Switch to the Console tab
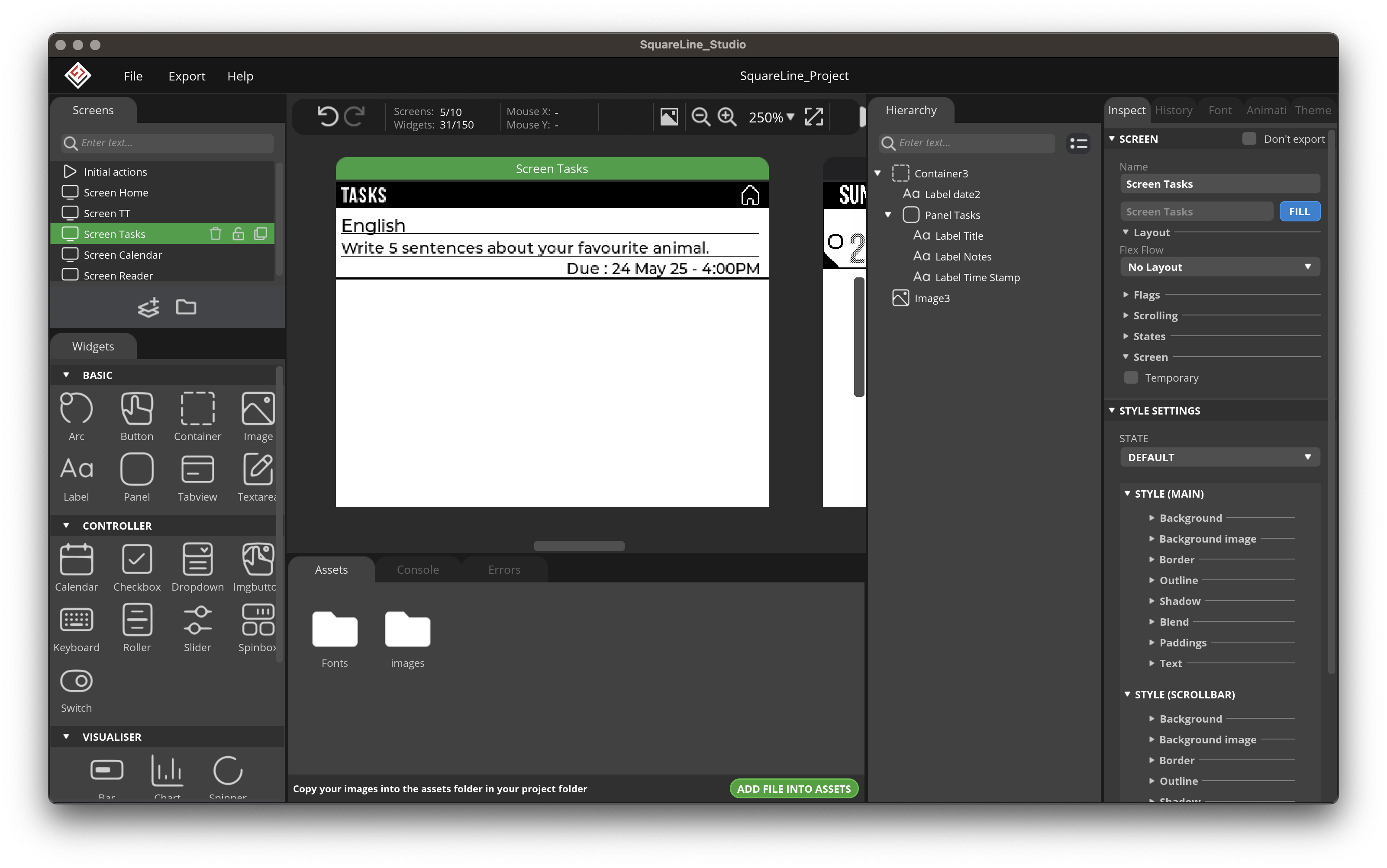The image size is (1387, 868). click(418, 569)
